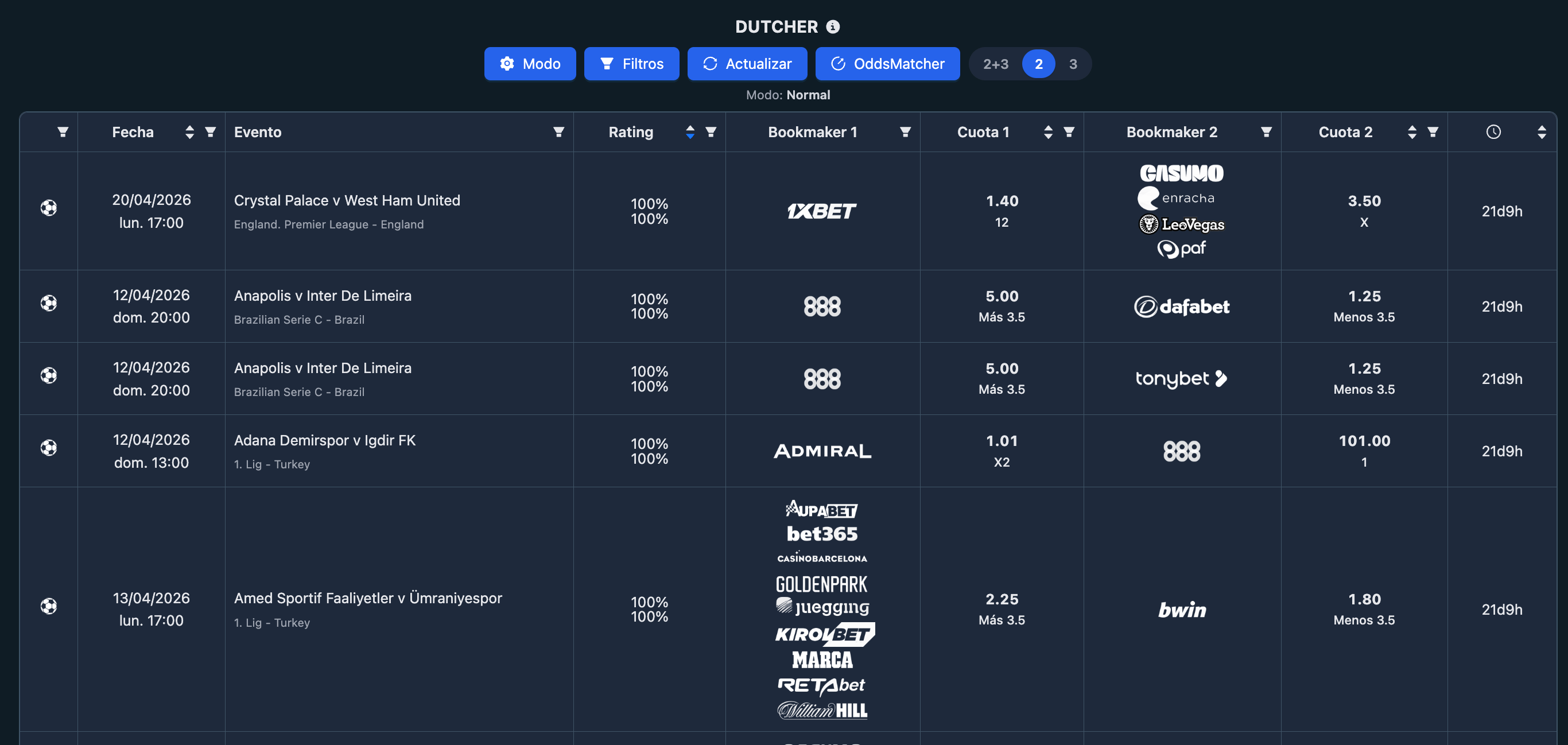Click the date 13/04/2026 cell
Viewport: 1568px width, 745px height.
[151, 598]
